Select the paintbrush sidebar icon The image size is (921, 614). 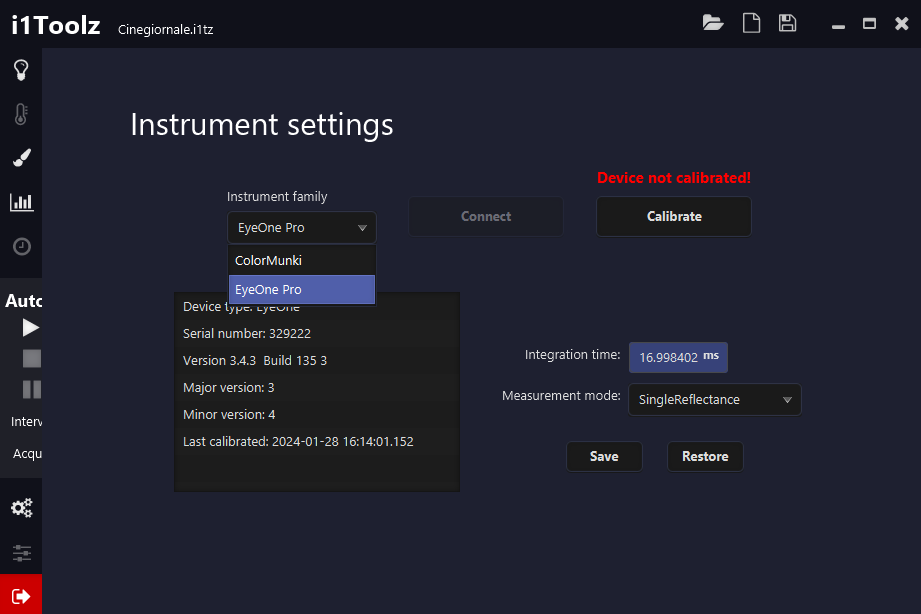pyautogui.click(x=21, y=158)
